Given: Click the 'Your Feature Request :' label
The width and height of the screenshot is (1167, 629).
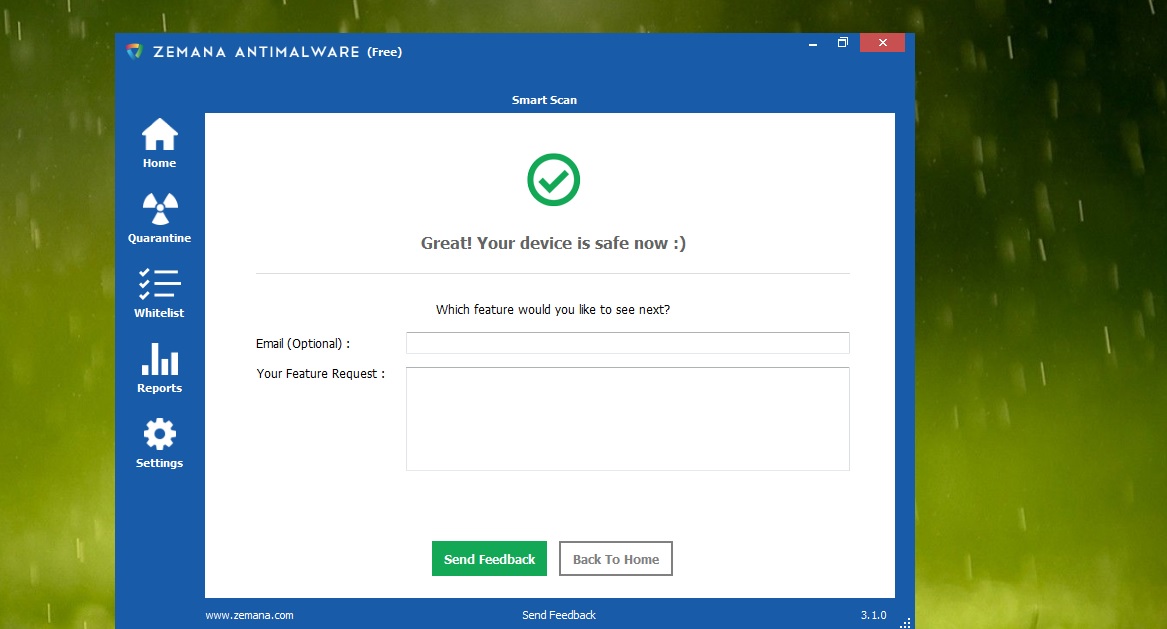Looking at the screenshot, I should coord(321,374).
